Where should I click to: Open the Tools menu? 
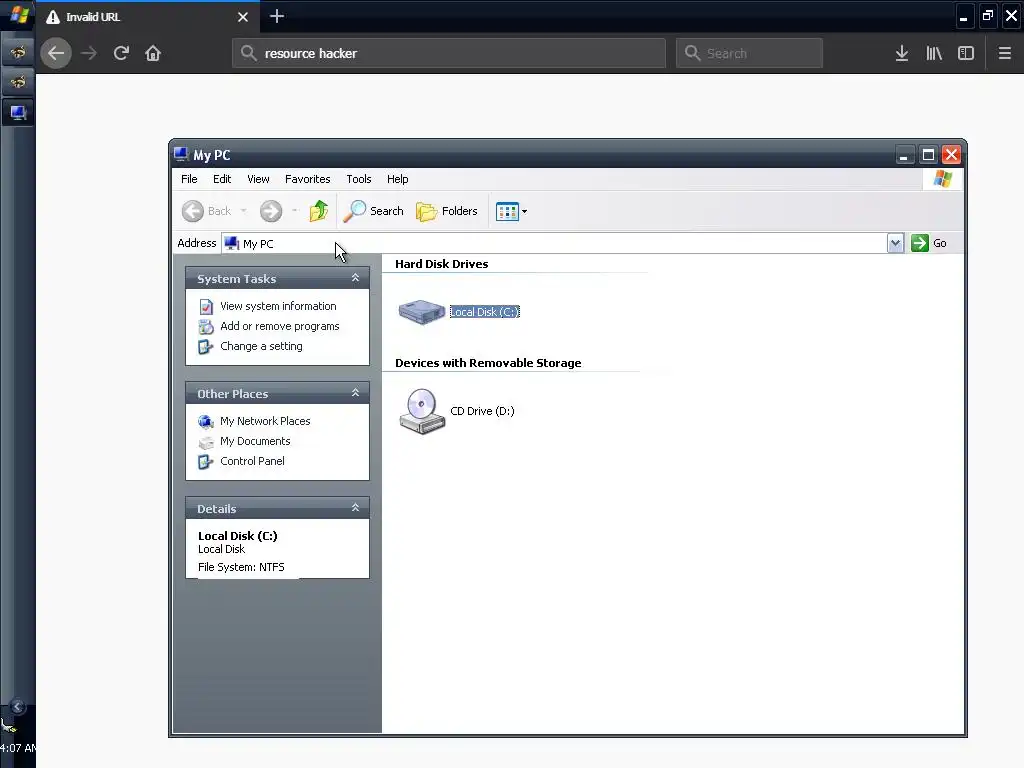[x=359, y=179]
